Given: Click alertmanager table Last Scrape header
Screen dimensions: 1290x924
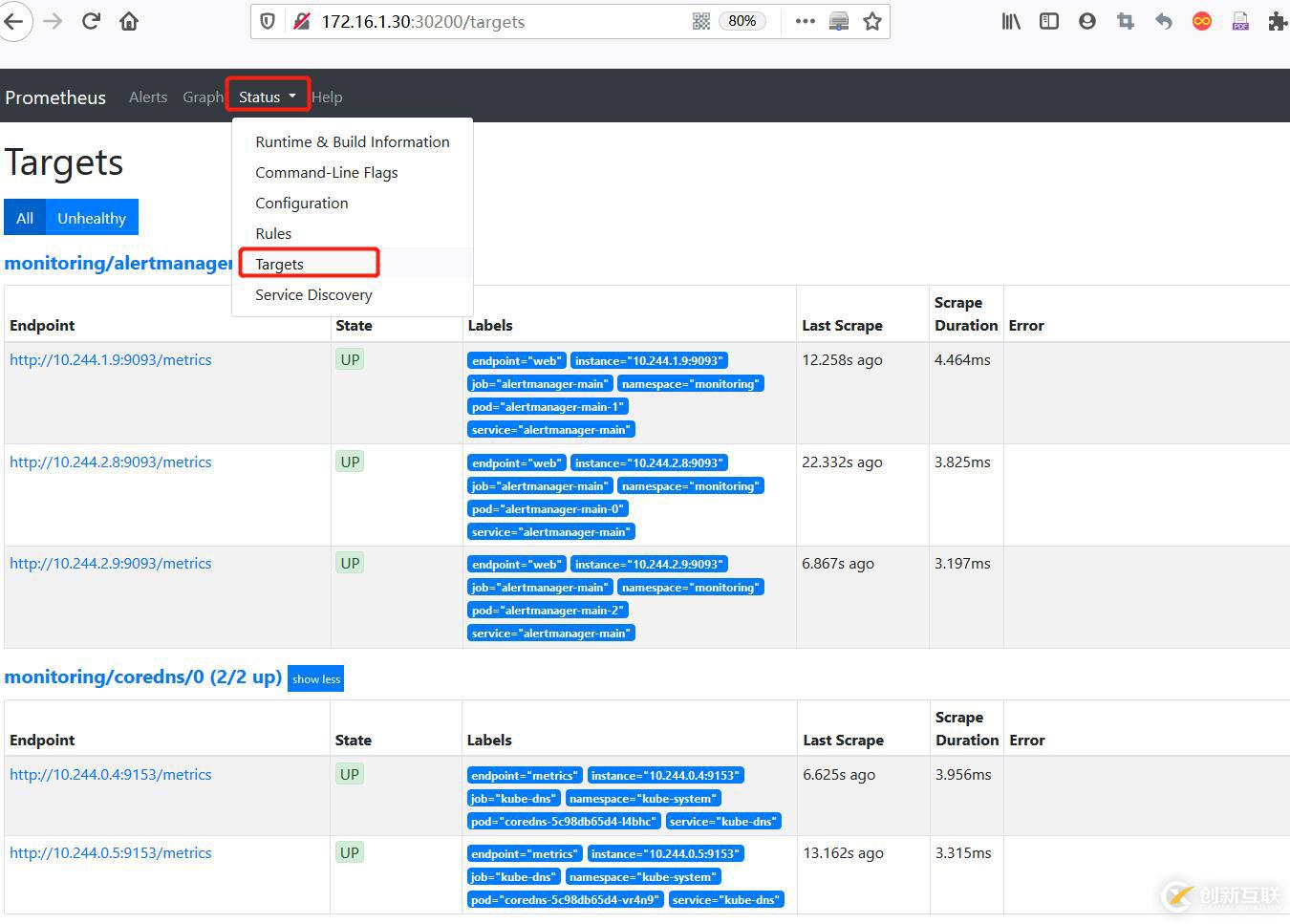Looking at the screenshot, I should pos(842,326).
